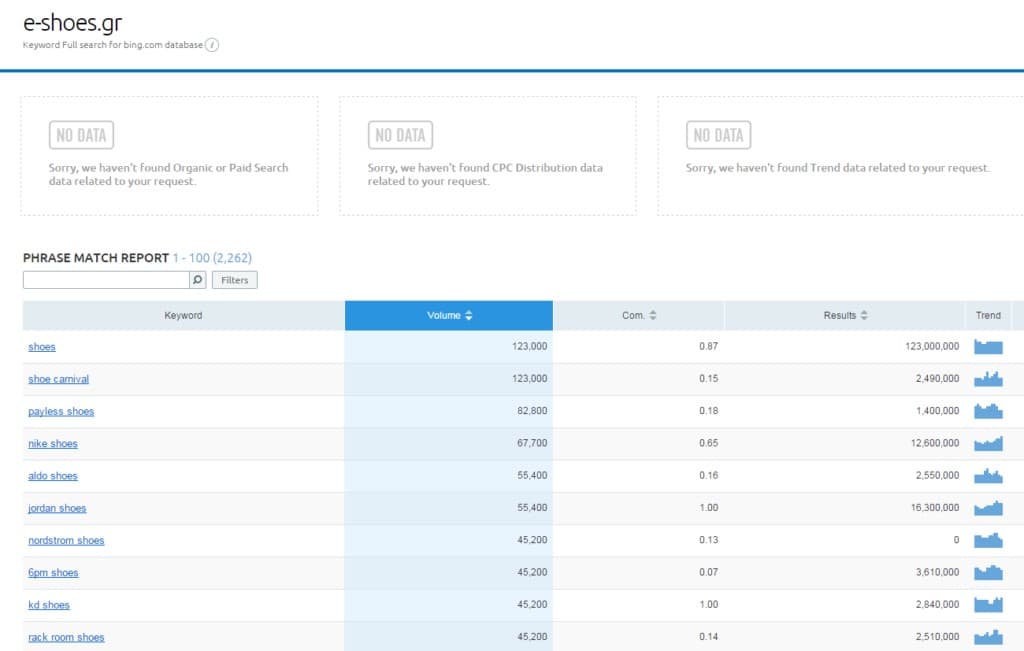The image size is (1024, 651).
Task: Click the Trend column header
Action: [988, 315]
